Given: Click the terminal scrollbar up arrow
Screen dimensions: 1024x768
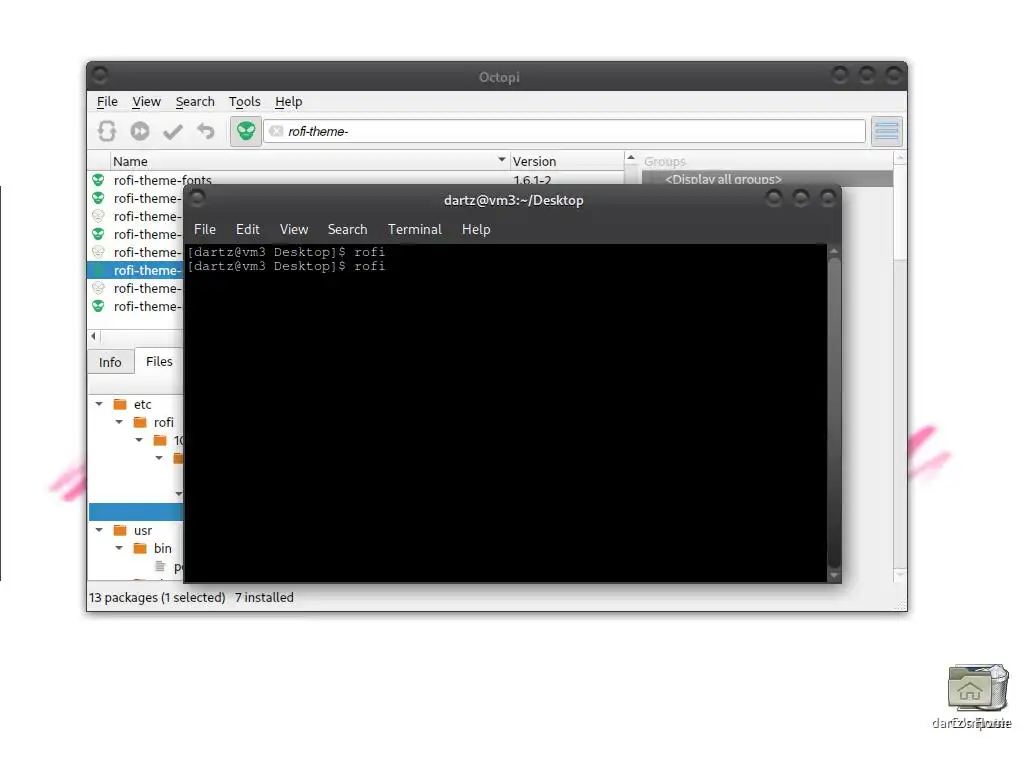Looking at the screenshot, I should 833,251.
